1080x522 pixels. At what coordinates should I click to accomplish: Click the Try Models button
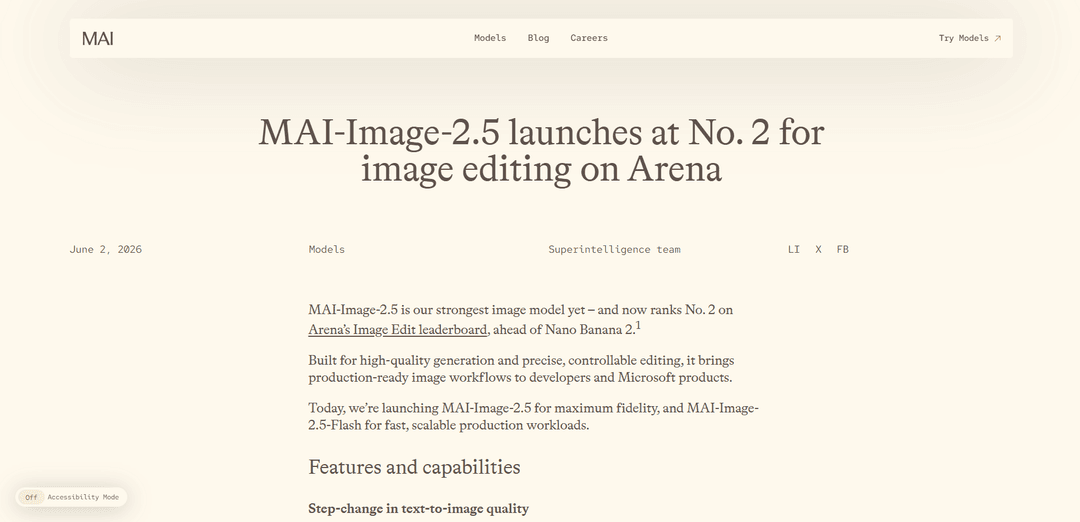[x=970, y=38]
